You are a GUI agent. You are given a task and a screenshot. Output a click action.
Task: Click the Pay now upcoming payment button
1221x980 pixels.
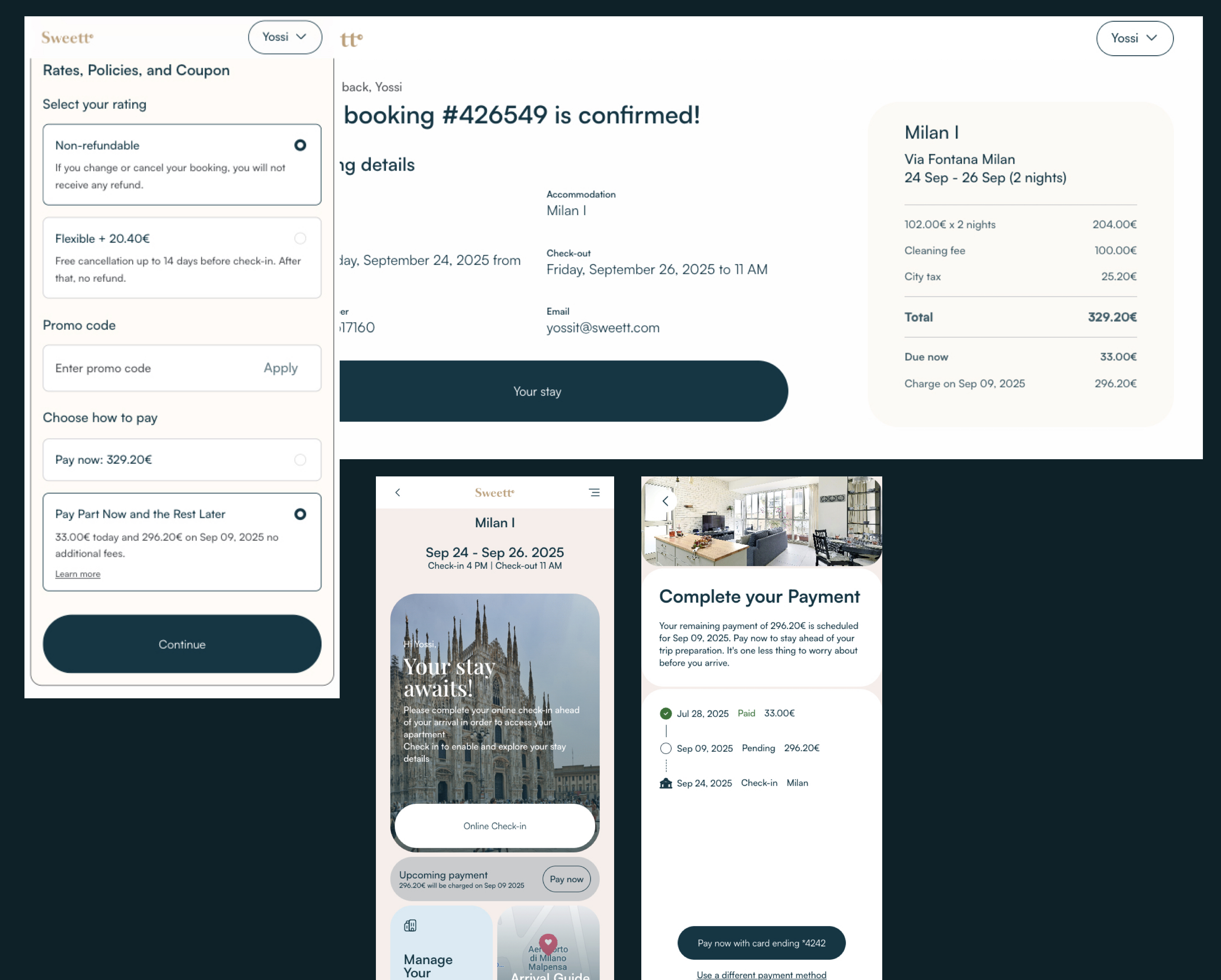pos(566,879)
